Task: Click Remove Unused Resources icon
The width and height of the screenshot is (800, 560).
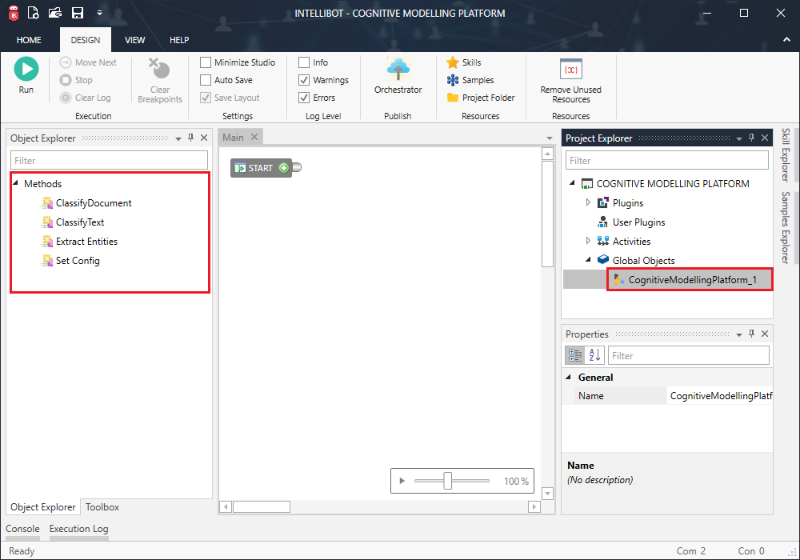Action: (571, 69)
